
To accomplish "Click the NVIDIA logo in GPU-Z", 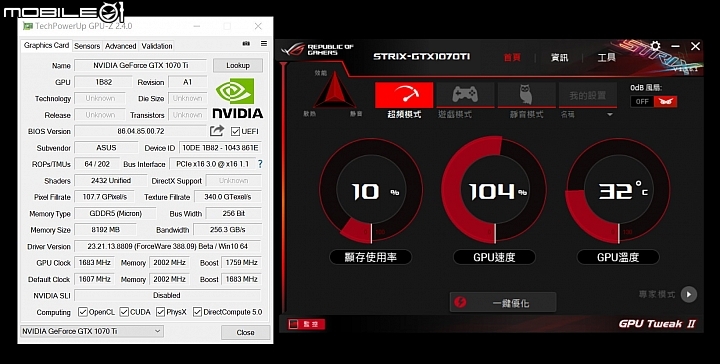I will coord(237,98).
